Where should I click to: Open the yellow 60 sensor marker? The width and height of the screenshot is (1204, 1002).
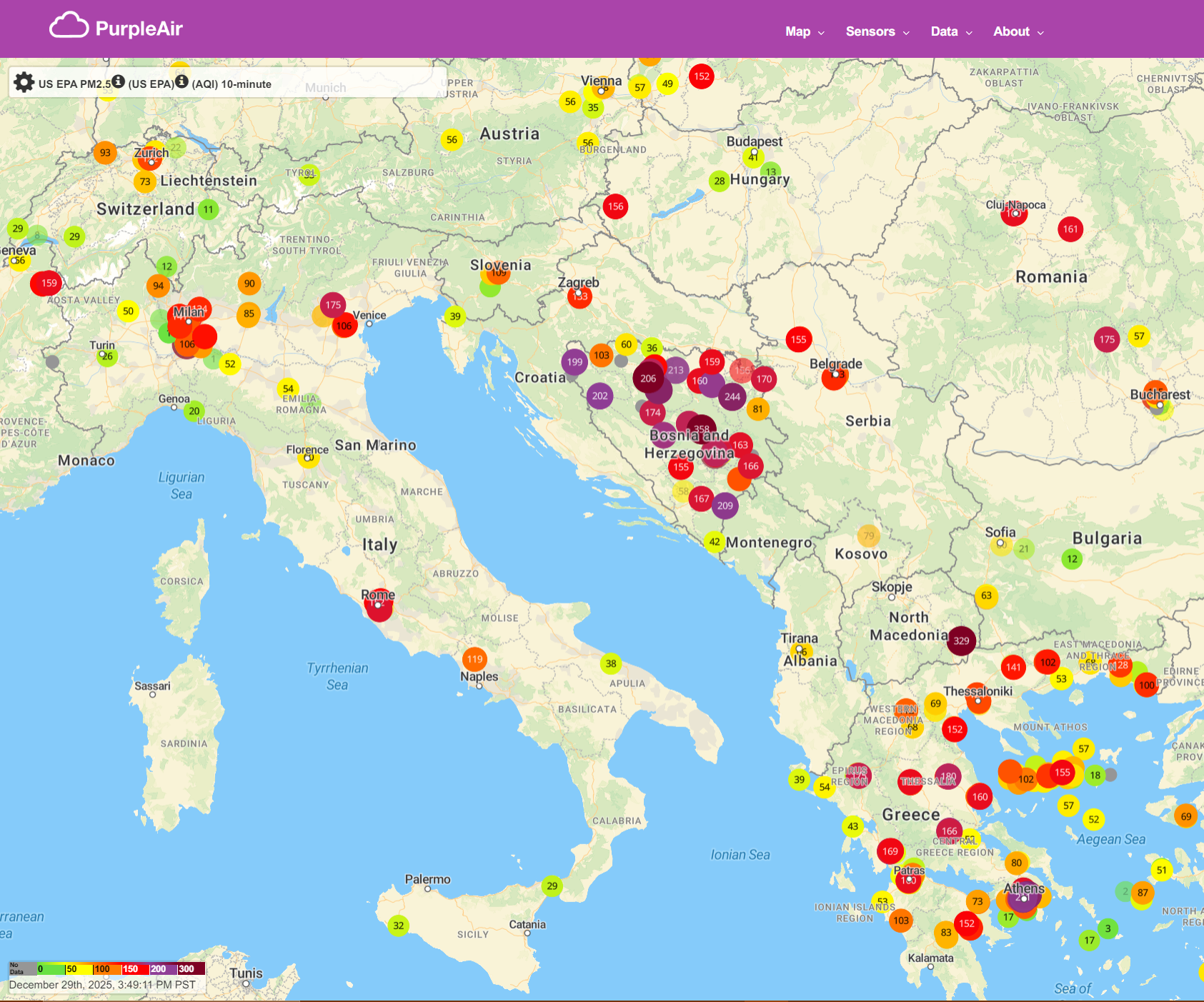coord(626,344)
